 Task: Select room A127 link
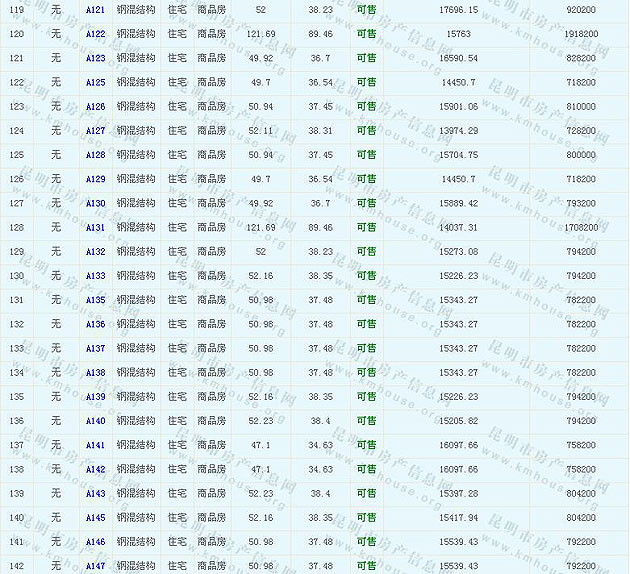click(95, 131)
